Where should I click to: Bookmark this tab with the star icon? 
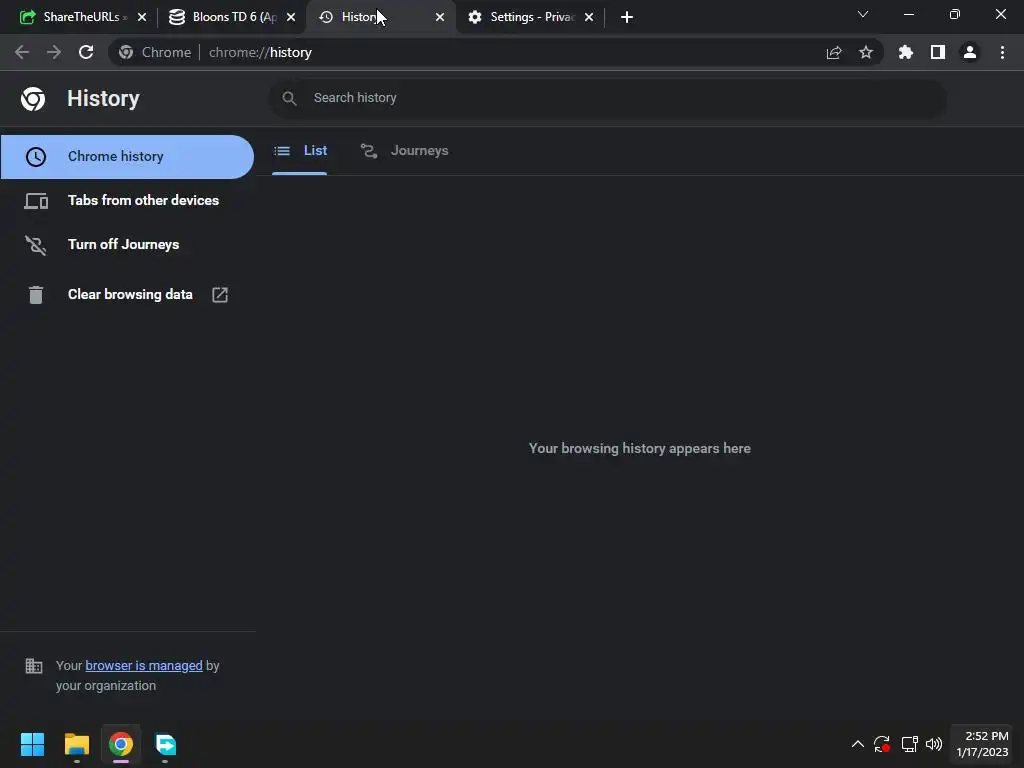click(866, 52)
